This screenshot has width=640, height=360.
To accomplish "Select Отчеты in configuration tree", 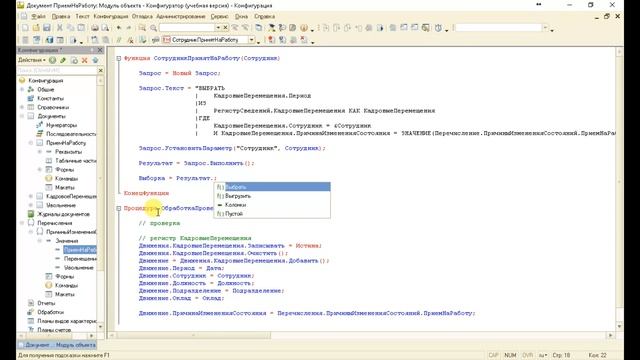I will pos(46,303).
